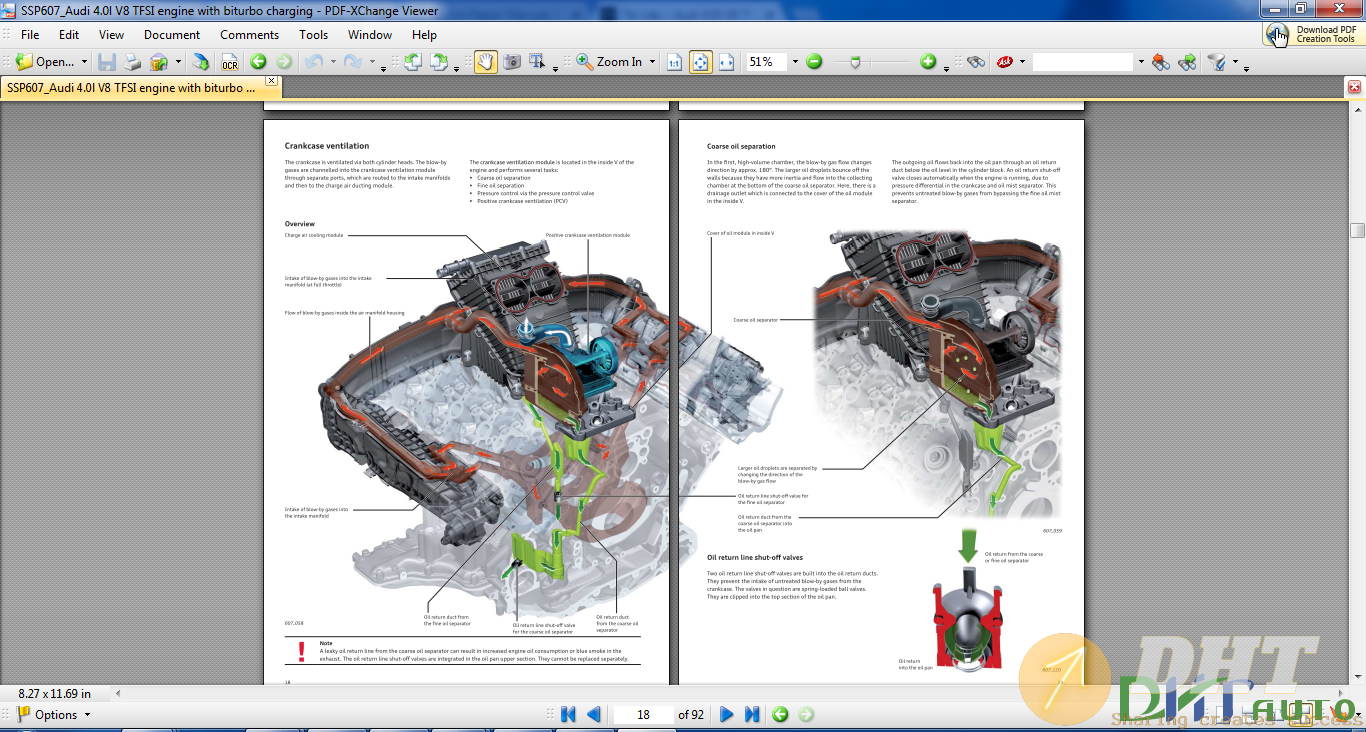Jump to last page icon

coord(752,714)
